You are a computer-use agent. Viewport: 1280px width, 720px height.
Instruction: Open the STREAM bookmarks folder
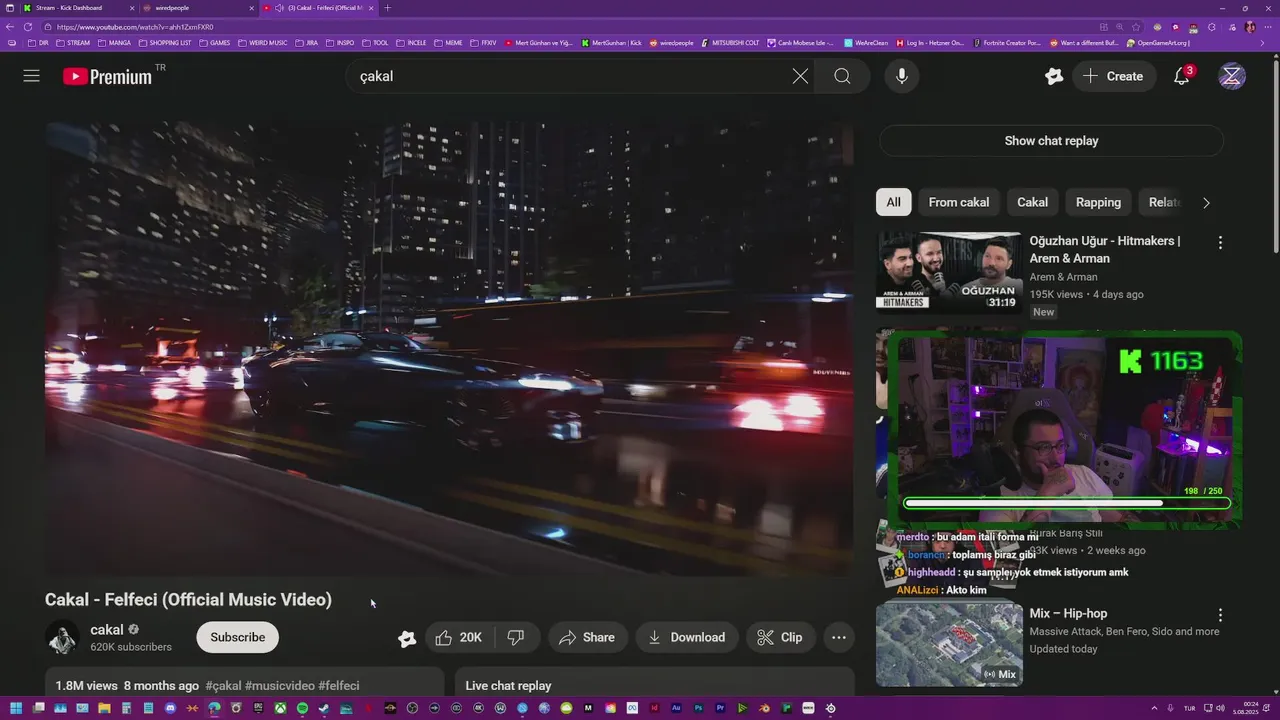pyautogui.click(x=73, y=43)
